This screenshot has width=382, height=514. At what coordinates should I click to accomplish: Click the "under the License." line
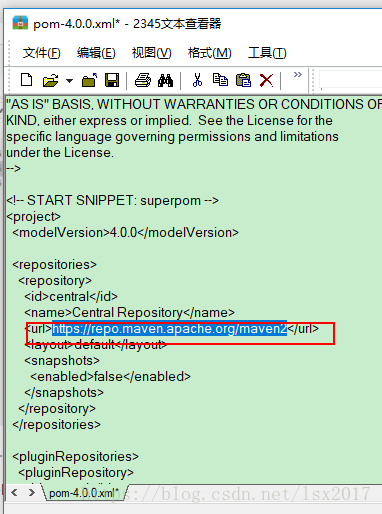(x=60, y=152)
